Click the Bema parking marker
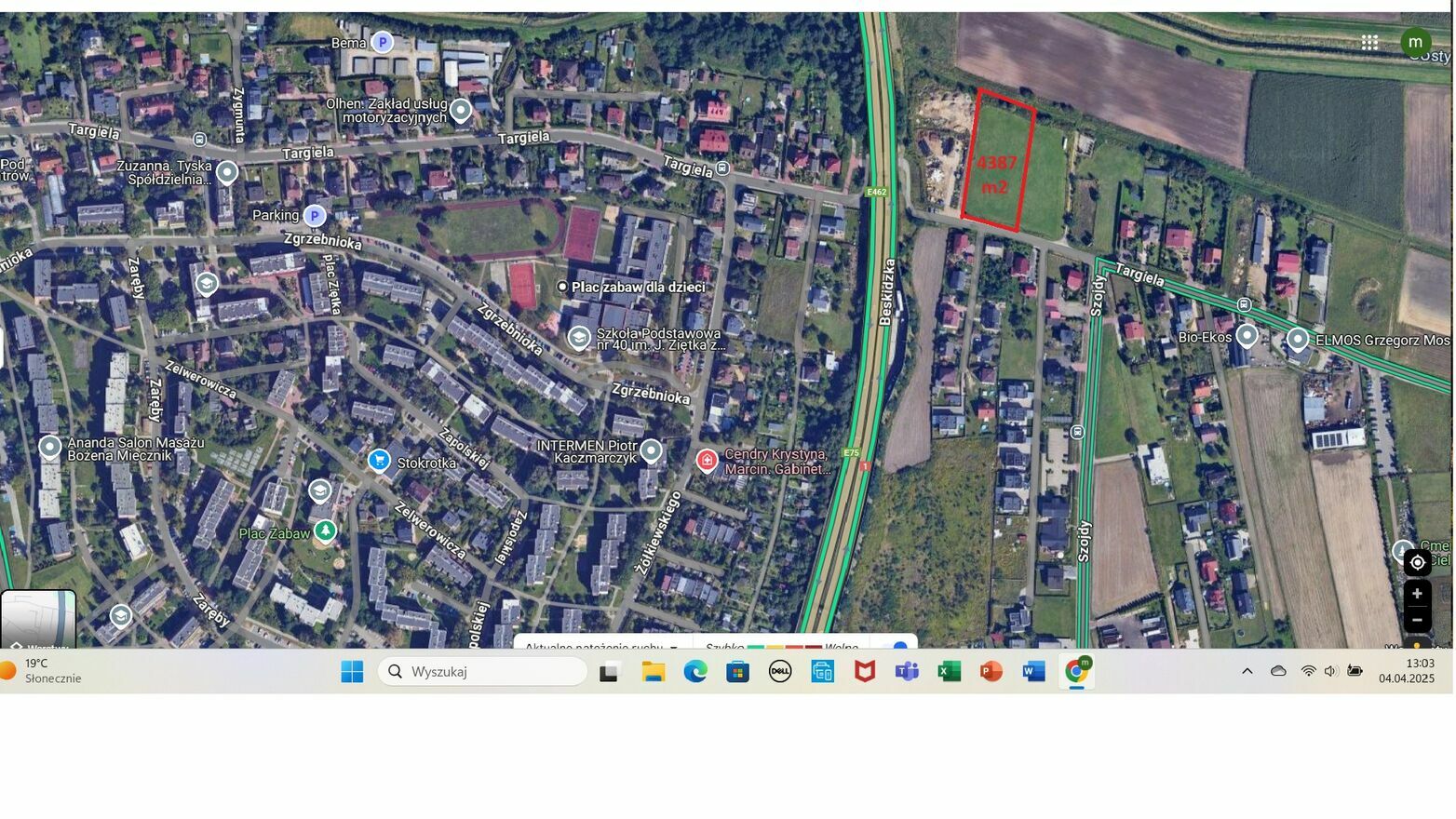This screenshot has height=819, width=1456. [x=382, y=42]
